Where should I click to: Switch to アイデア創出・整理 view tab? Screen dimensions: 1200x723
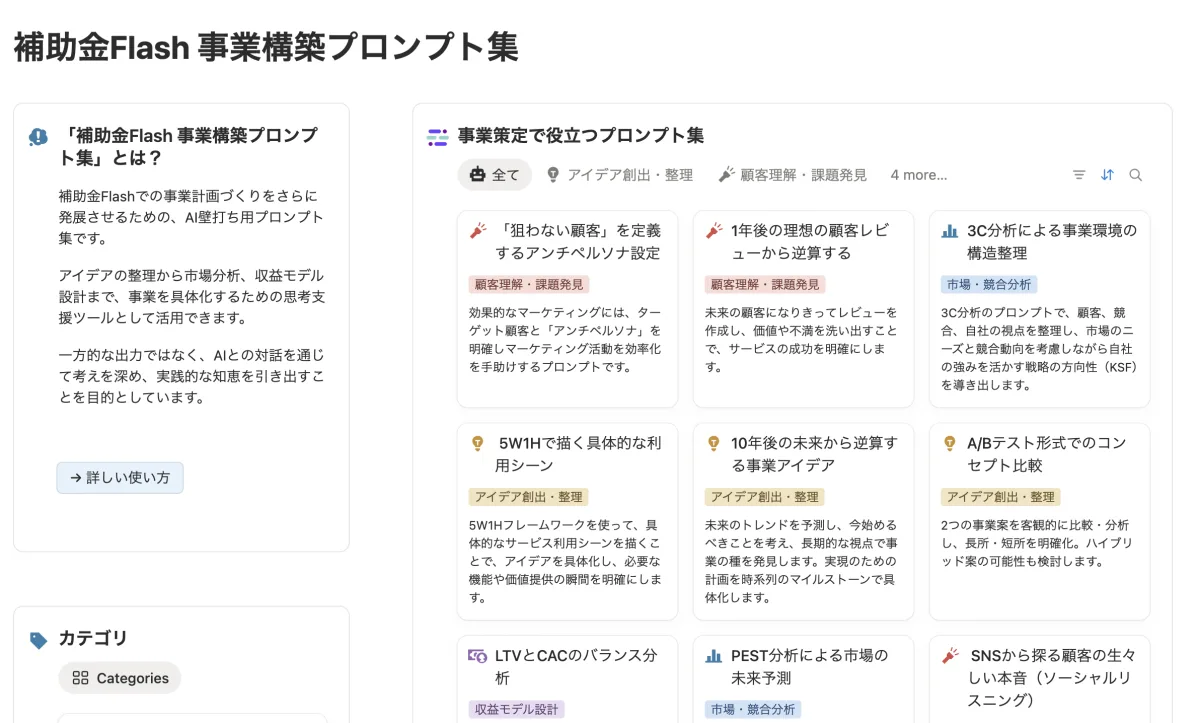(x=620, y=175)
